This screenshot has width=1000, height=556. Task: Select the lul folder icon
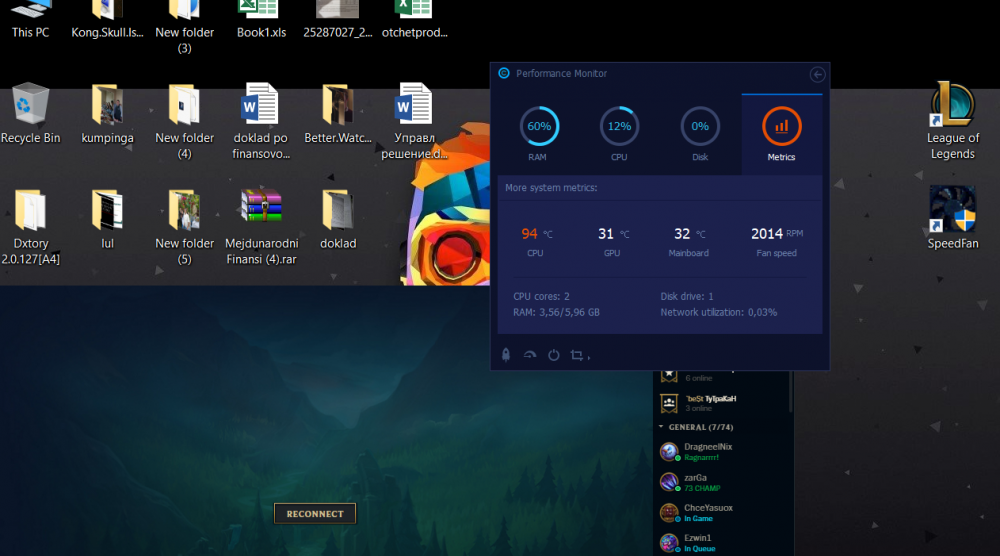[x=107, y=219]
